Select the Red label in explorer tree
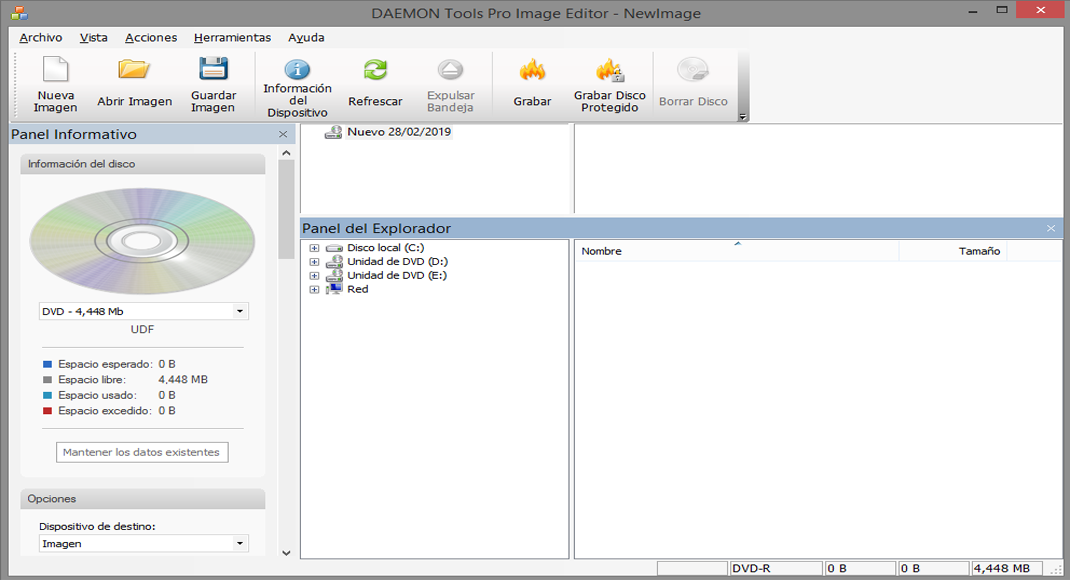Image resolution: width=1070 pixels, height=580 pixels. 358,289
